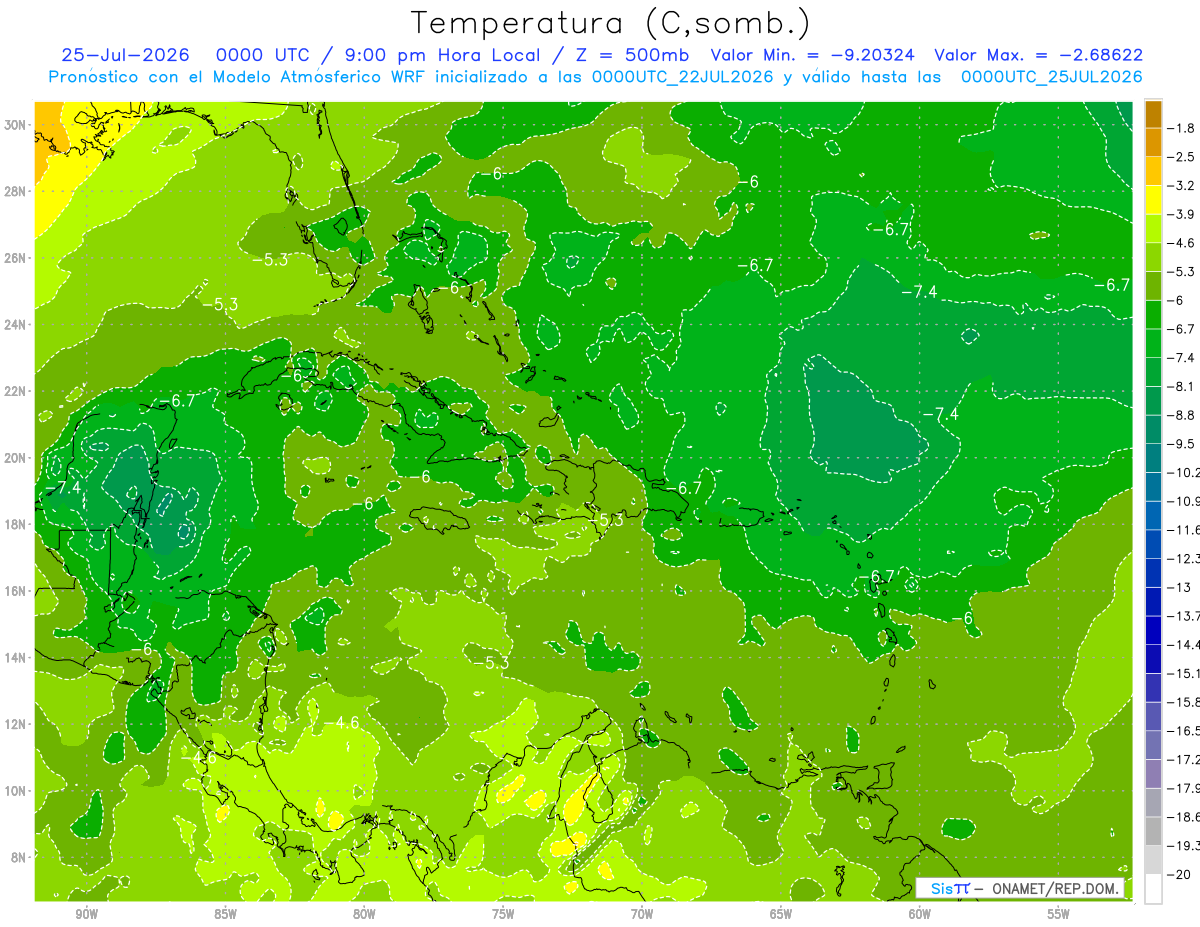Image resolution: width=1200 pixels, height=927 pixels.
Task: Click the '-13.7' value in the color legend
Action: click(x=1184, y=616)
